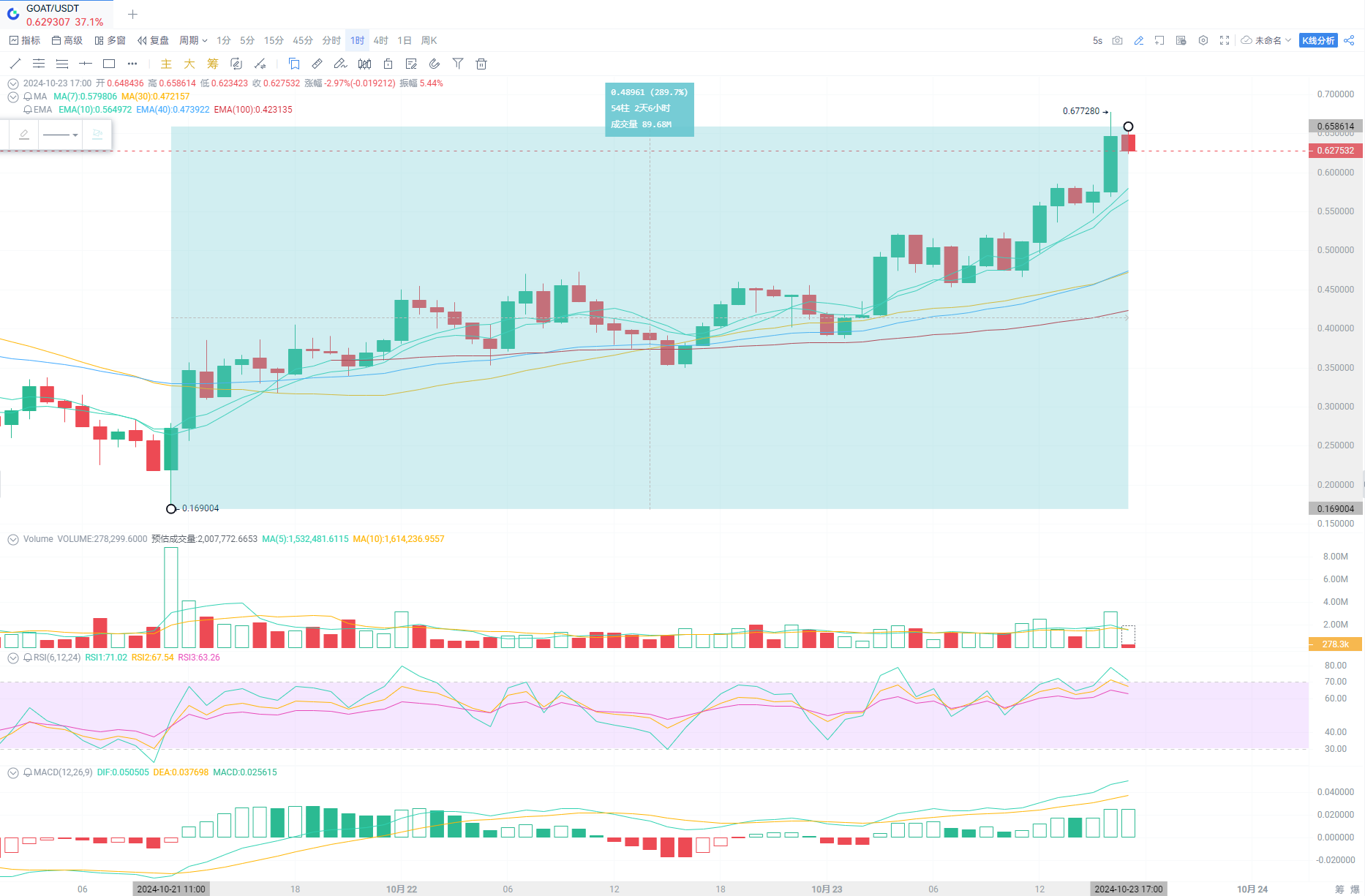Switch to the 4时 timeframe
1365x896 pixels.
click(x=381, y=40)
